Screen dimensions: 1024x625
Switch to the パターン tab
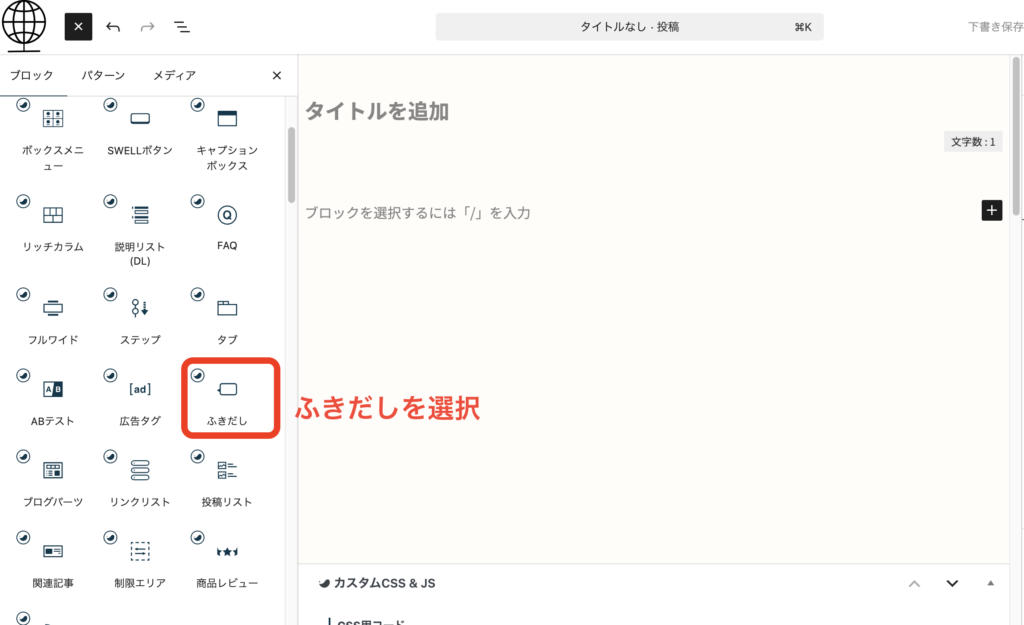point(104,75)
